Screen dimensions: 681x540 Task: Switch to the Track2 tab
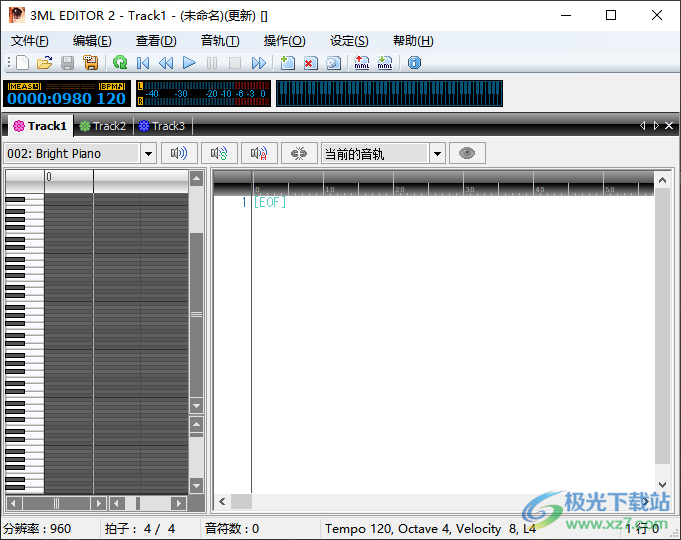pos(103,126)
